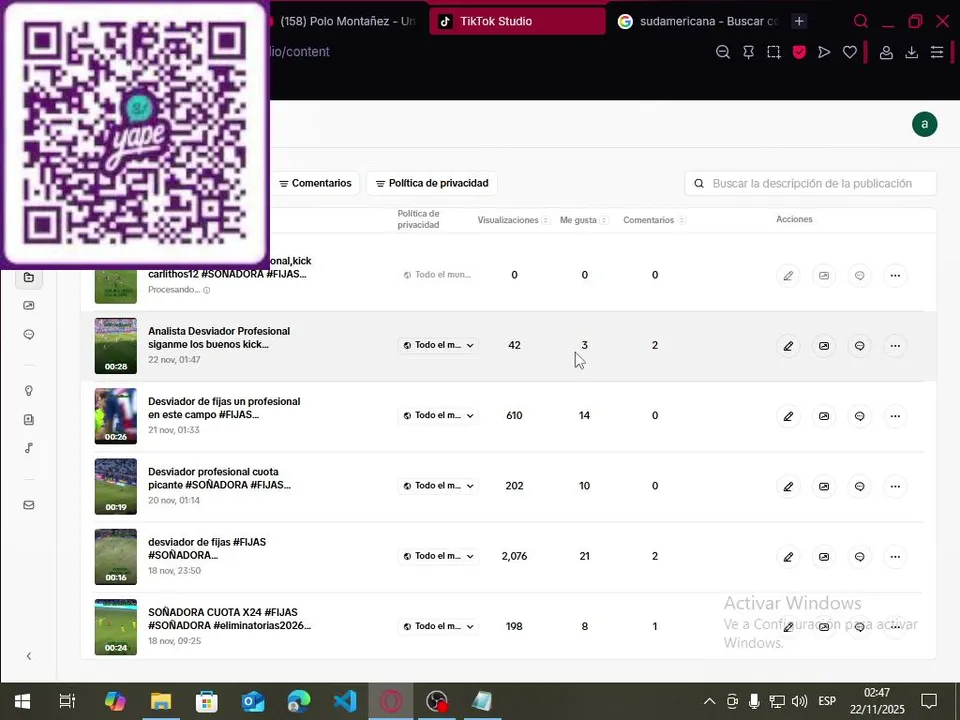Image resolution: width=960 pixels, height=720 pixels.
Task: Switch to the 'TikTok Studio' browser tab
Action: point(517,21)
